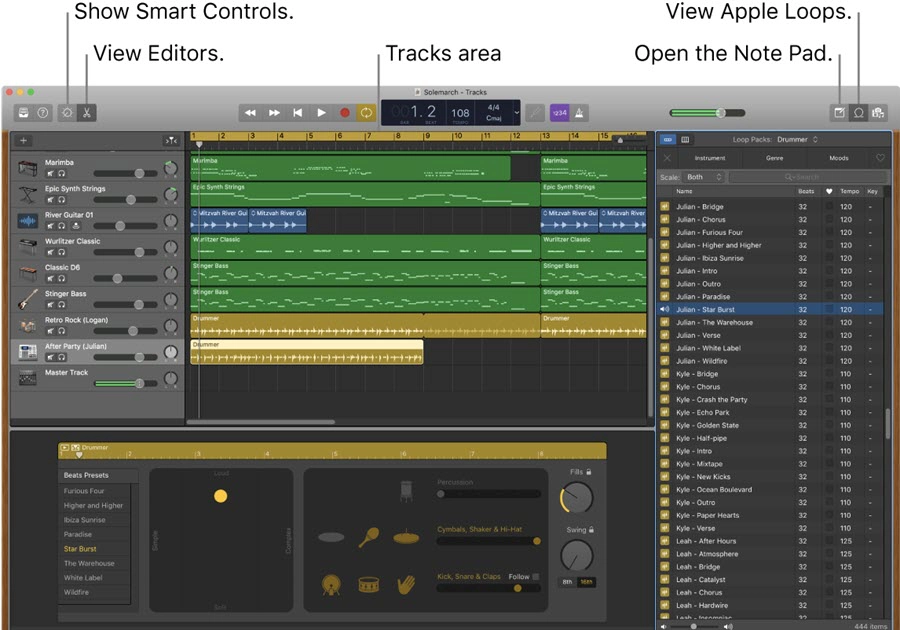Open the Library panel
This screenshot has height=630, width=900.
24,113
